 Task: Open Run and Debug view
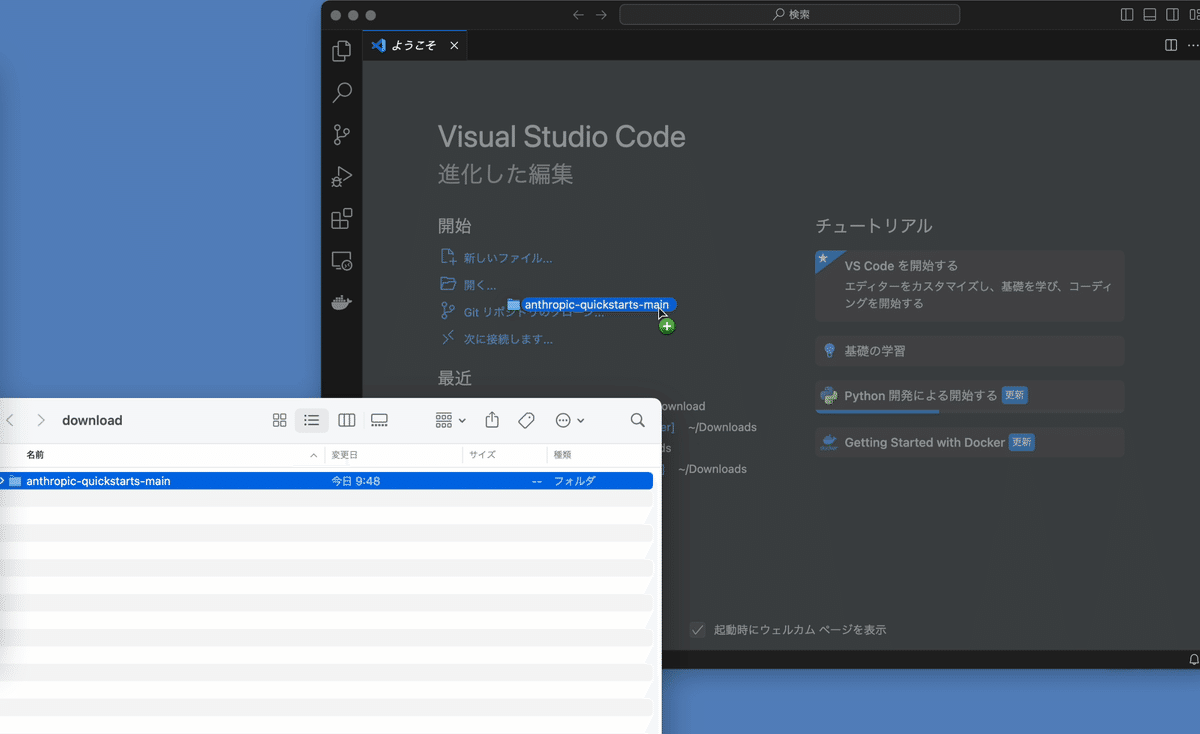(342, 177)
